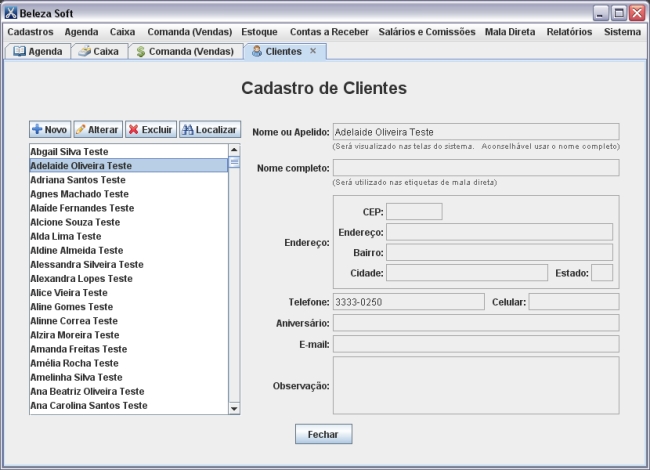Click the Nome ou Apelido field
The width and height of the screenshot is (650, 470).
(x=476, y=132)
